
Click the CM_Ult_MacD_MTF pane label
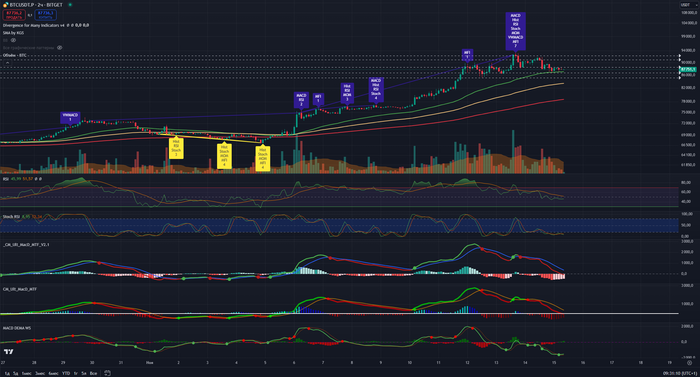pos(20,289)
